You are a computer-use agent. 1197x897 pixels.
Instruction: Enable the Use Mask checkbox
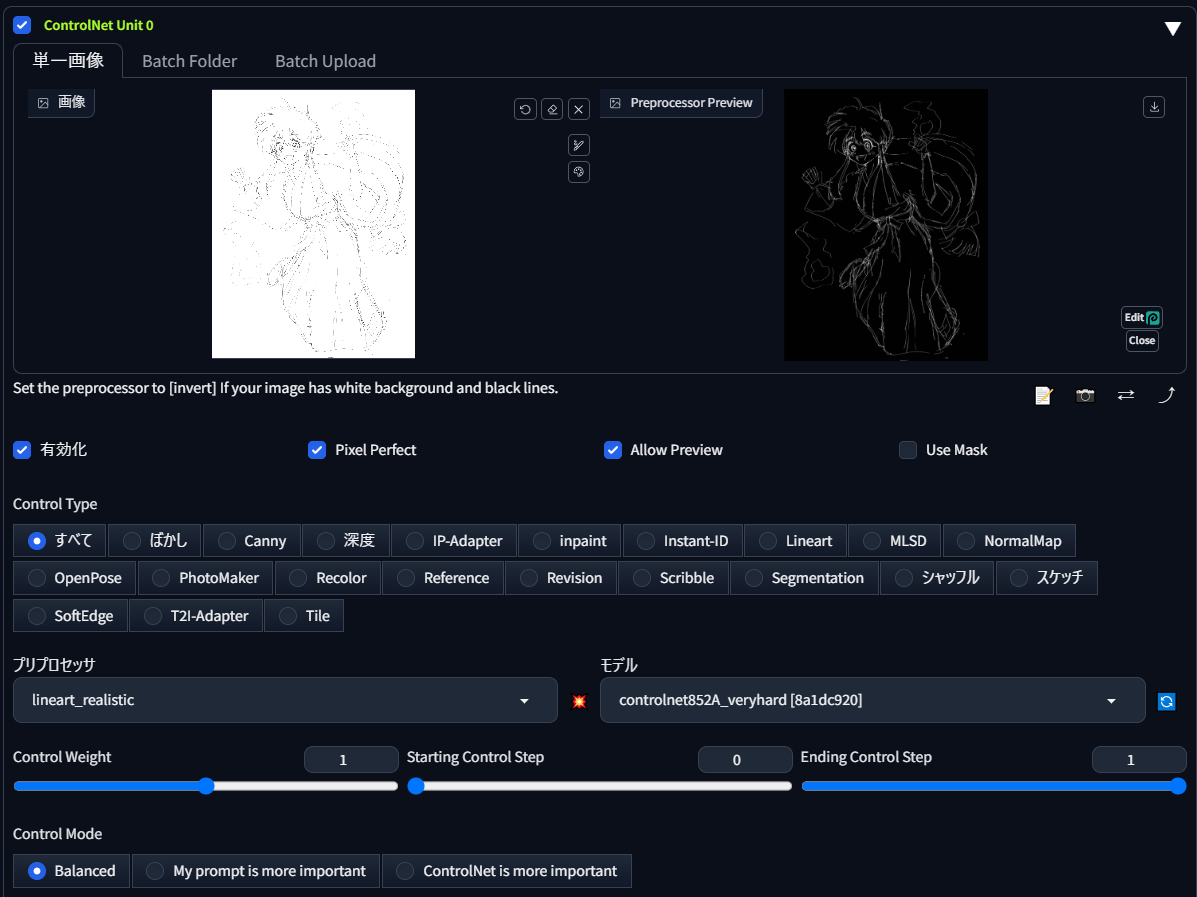point(908,450)
